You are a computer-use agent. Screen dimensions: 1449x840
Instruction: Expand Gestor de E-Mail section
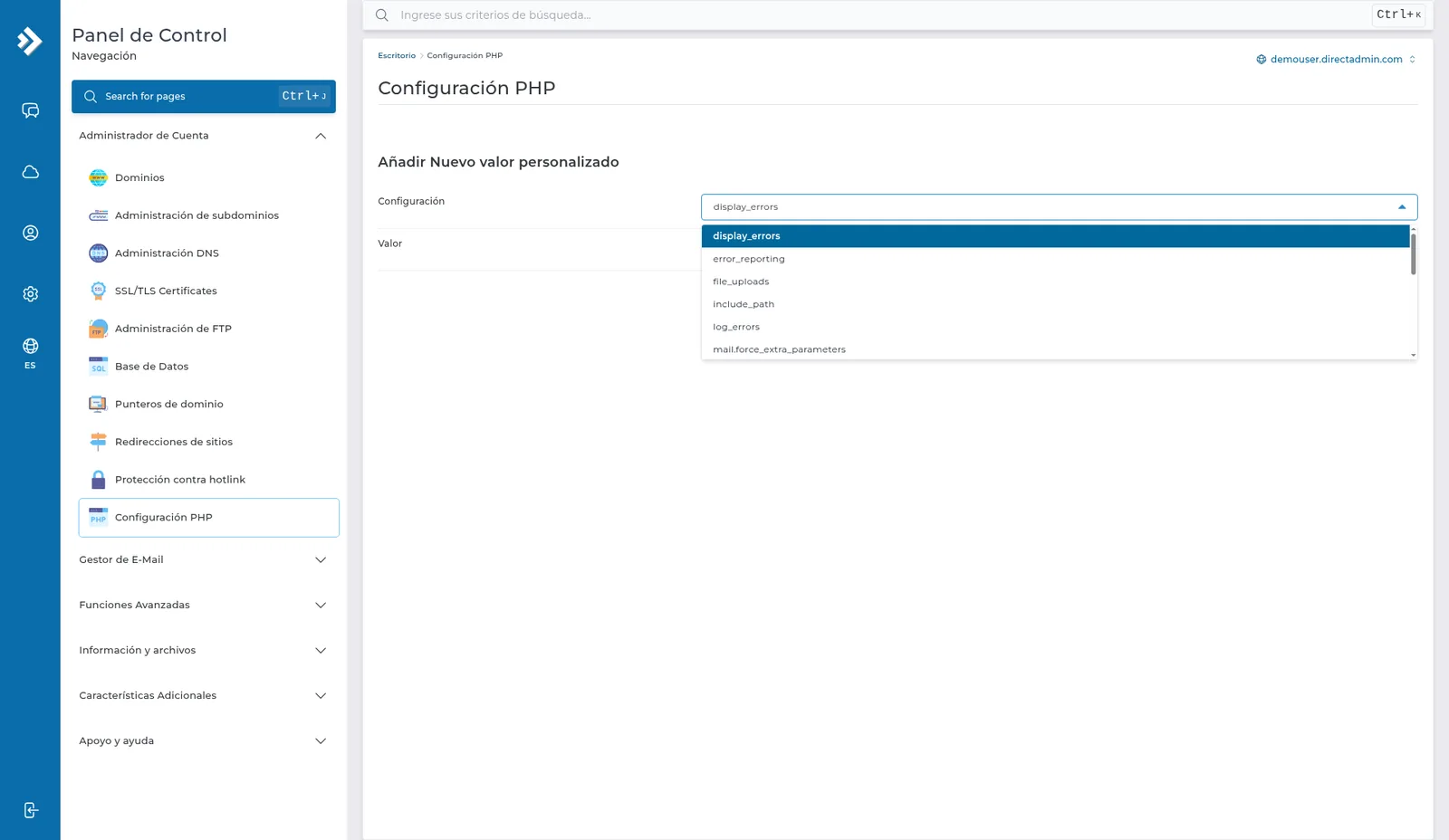pos(204,559)
